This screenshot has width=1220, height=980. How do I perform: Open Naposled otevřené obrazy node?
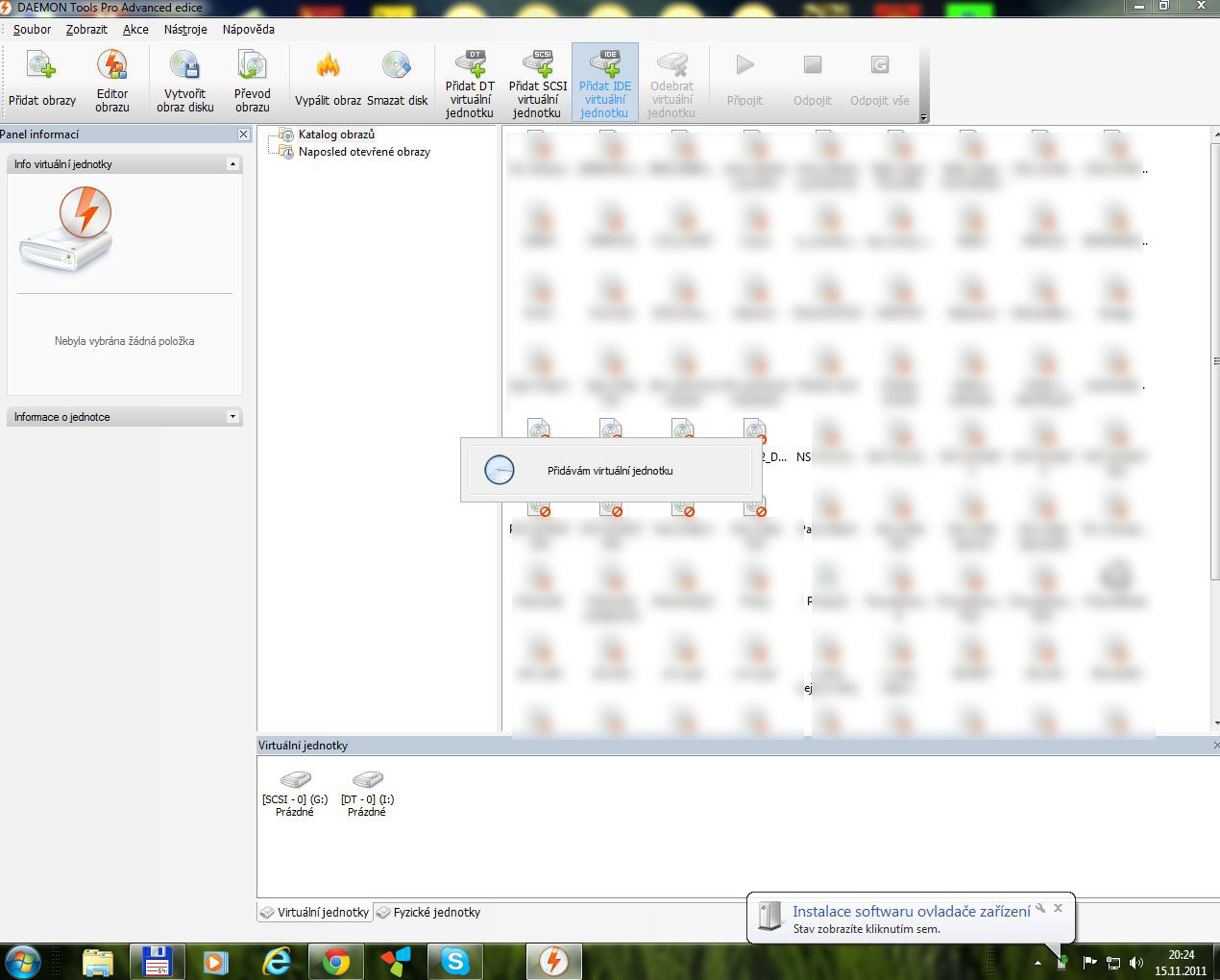(x=363, y=152)
